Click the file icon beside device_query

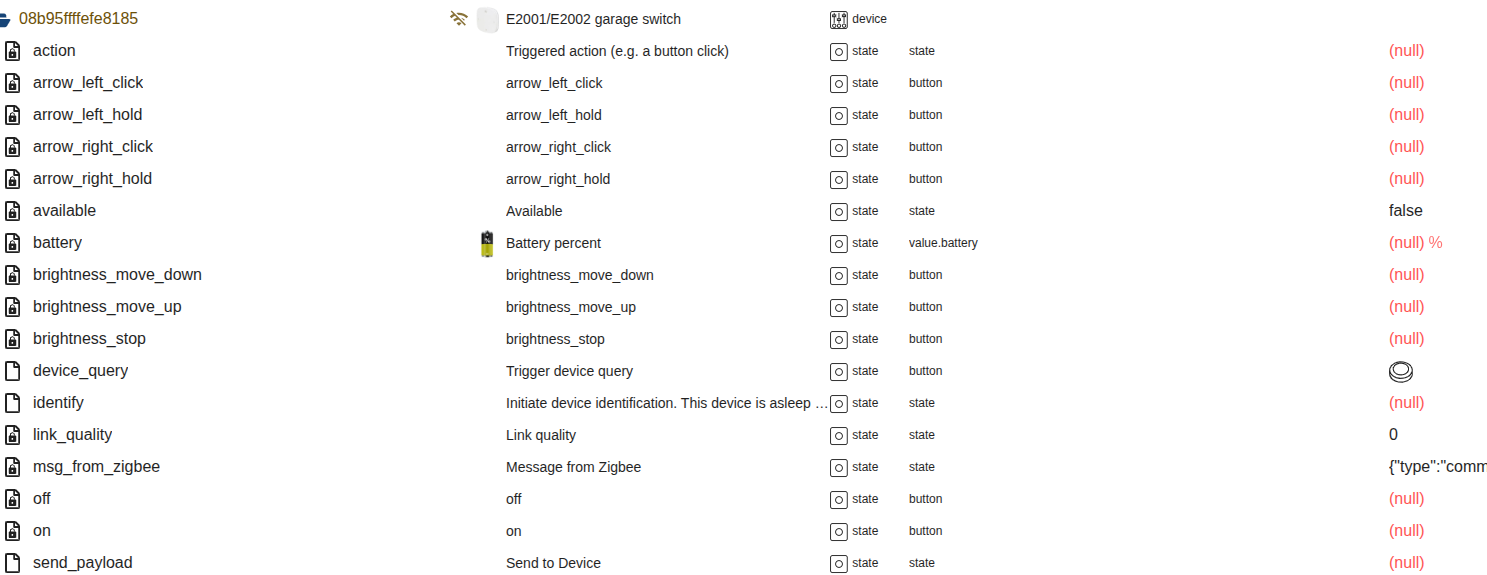pos(13,371)
